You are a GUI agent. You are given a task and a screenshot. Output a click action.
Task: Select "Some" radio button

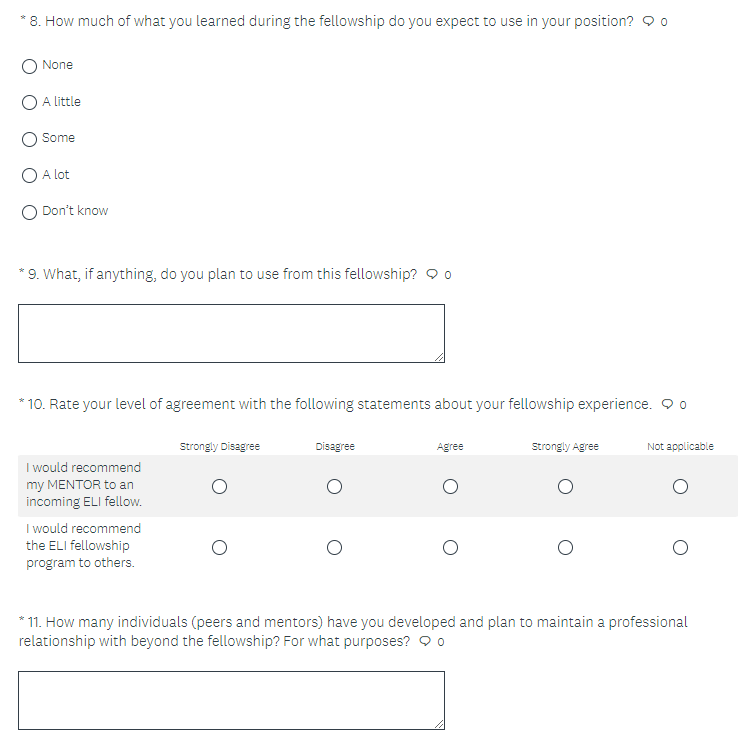[x=30, y=139]
